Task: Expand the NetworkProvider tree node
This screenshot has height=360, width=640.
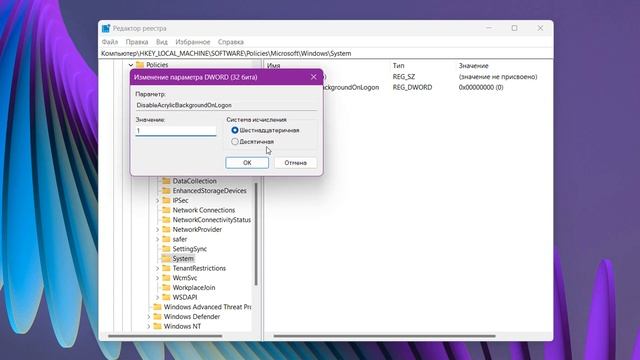Action: pos(158,229)
